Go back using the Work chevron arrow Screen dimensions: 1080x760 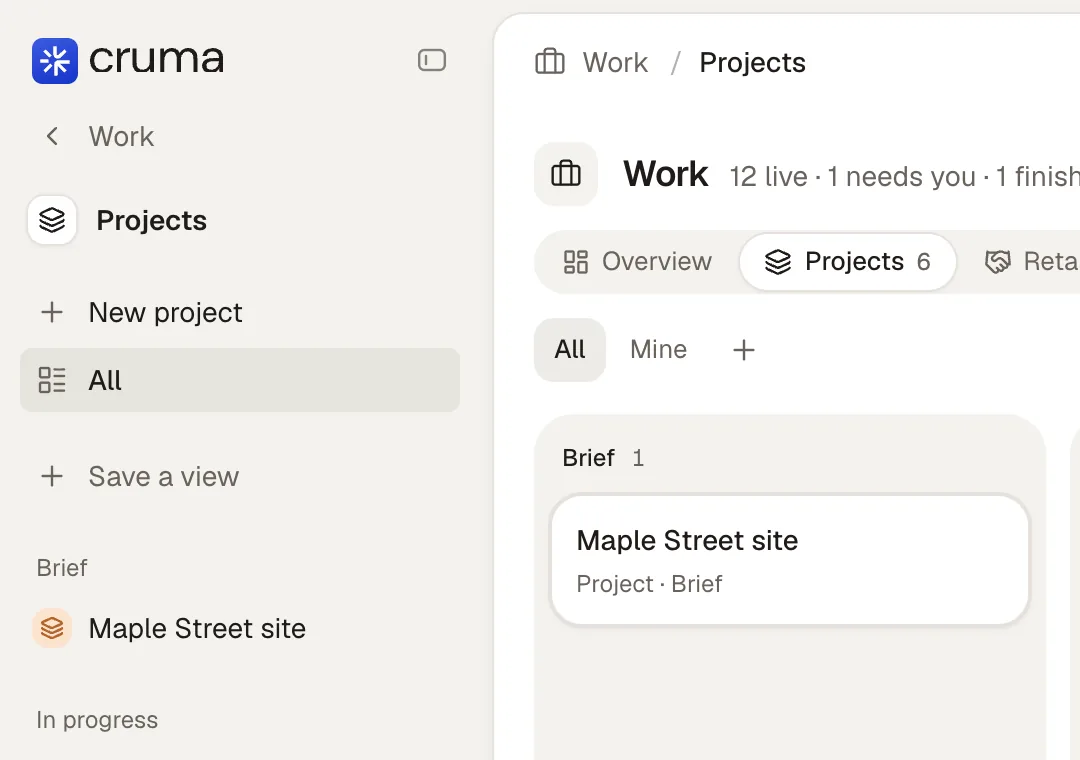tap(52, 136)
